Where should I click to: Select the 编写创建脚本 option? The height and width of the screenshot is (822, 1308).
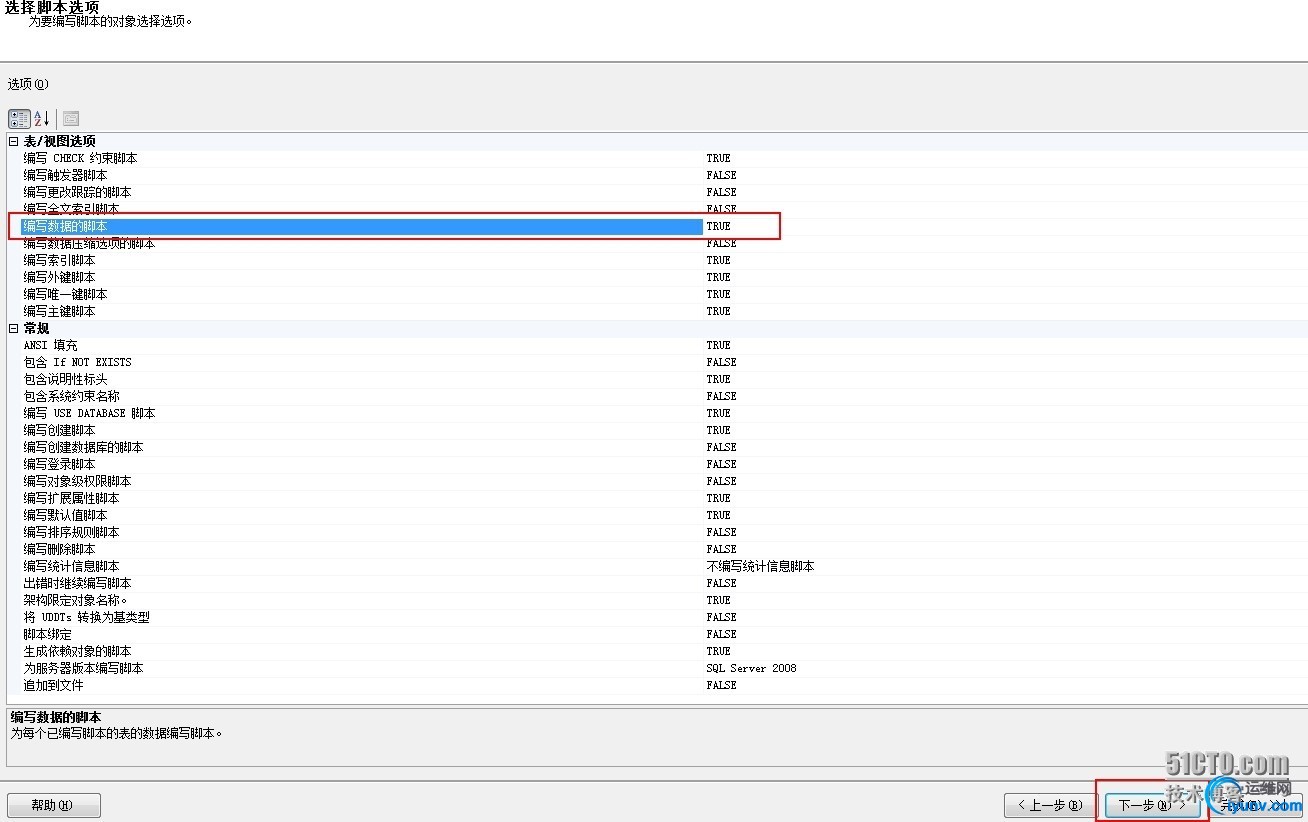point(60,430)
